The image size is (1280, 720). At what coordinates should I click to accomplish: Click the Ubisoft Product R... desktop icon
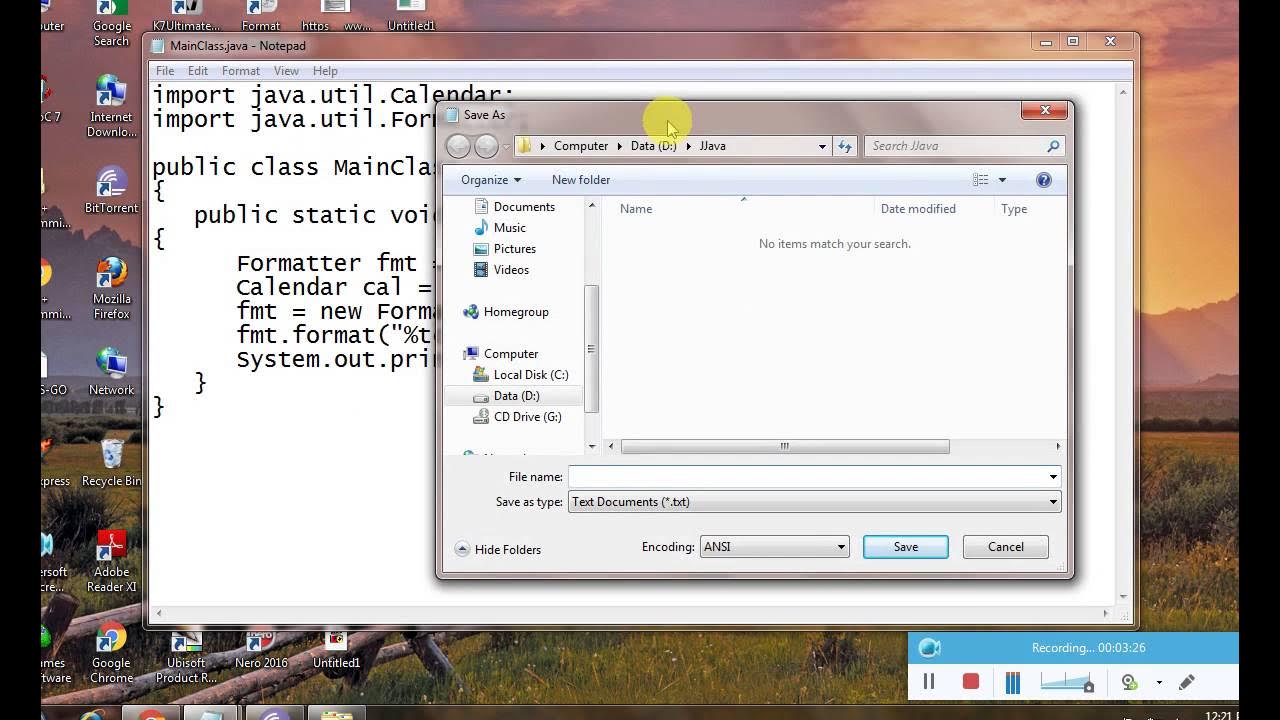[x=186, y=657]
